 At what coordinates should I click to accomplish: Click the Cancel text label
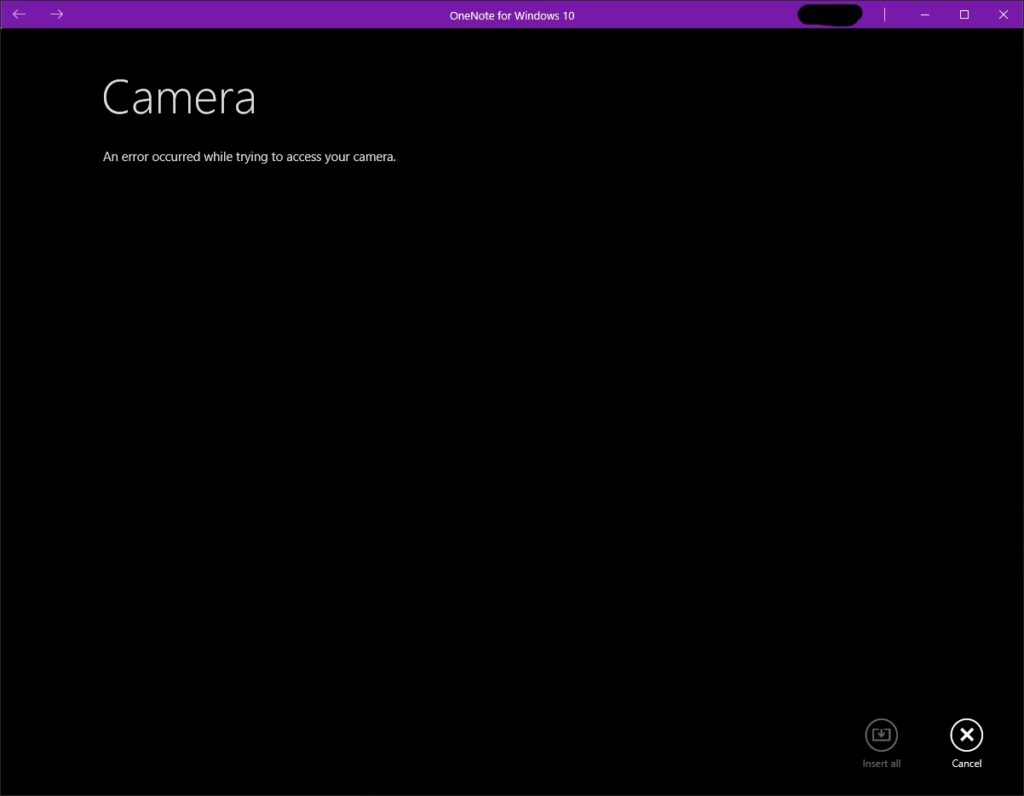tap(966, 764)
